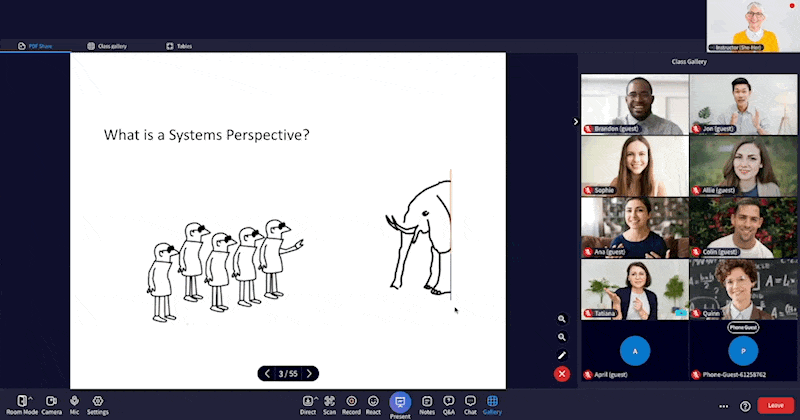
Task: Click the 'Phone-Guest-61258762' name label
Action: pos(734,375)
